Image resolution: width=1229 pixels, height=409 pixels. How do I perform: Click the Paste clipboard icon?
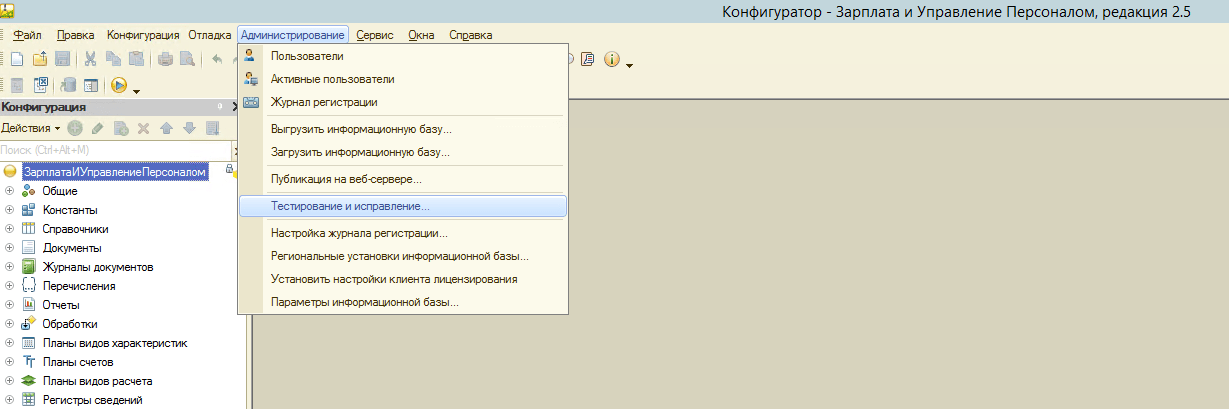pos(136,60)
